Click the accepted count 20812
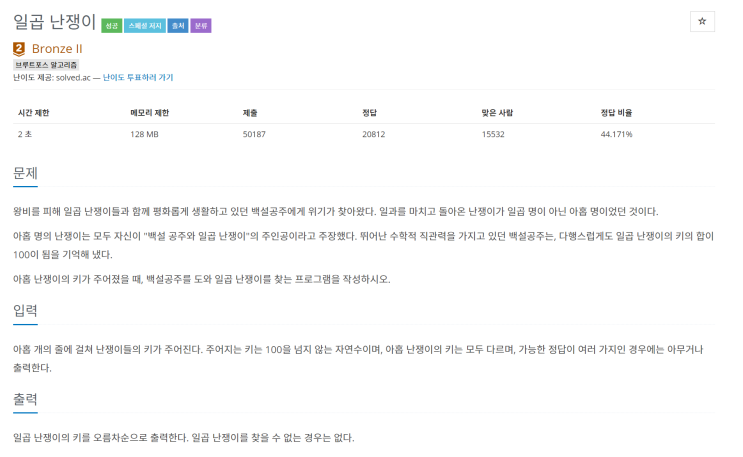This screenshot has height=457, width=743. coord(374,134)
